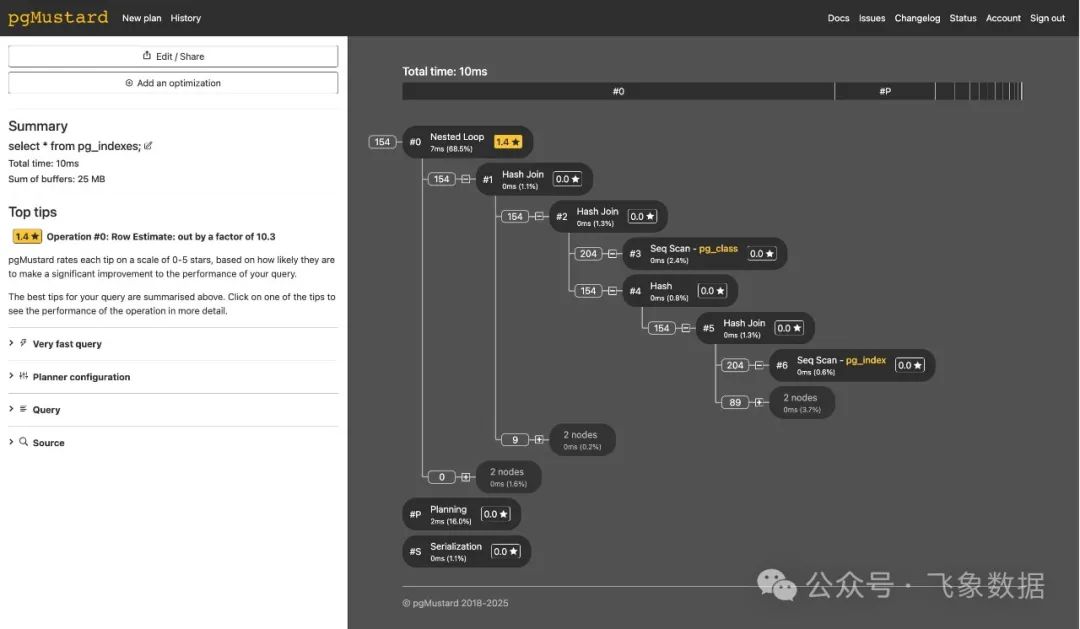Screen dimensions: 1080x629
Task: Select the #3 Seq Scan pg_class node
Action: coord(705,254)
